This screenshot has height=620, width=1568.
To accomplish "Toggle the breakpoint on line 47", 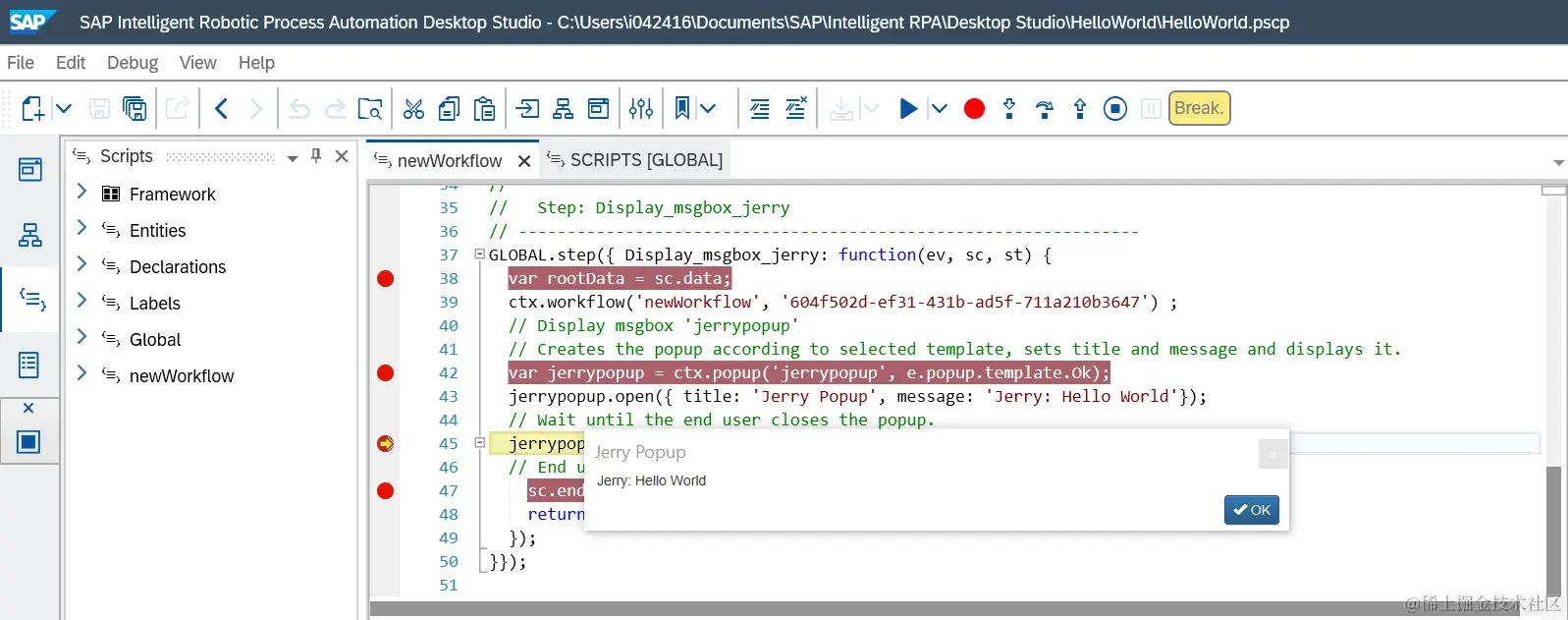I will tap(385, 491).
